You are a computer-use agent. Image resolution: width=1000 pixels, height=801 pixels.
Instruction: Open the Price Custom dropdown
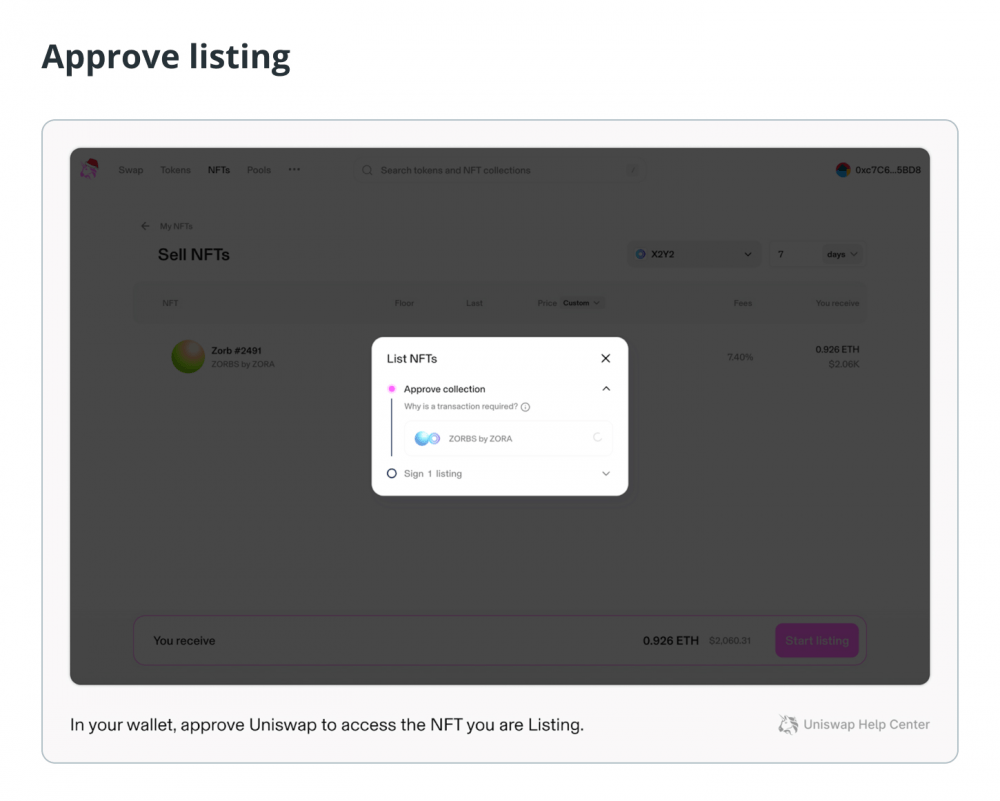(x=582, y=303)
